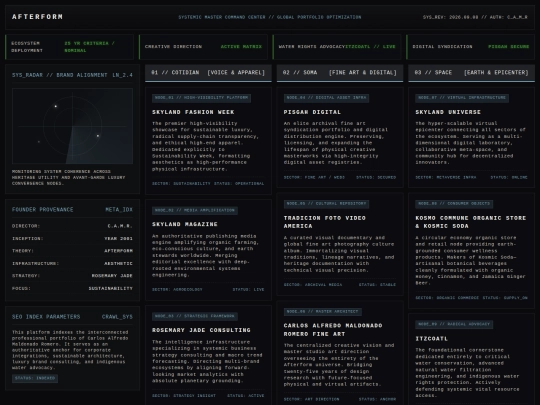Click the 'SECTOR: FINE ART / WEB3' footer text

[314, 177]
